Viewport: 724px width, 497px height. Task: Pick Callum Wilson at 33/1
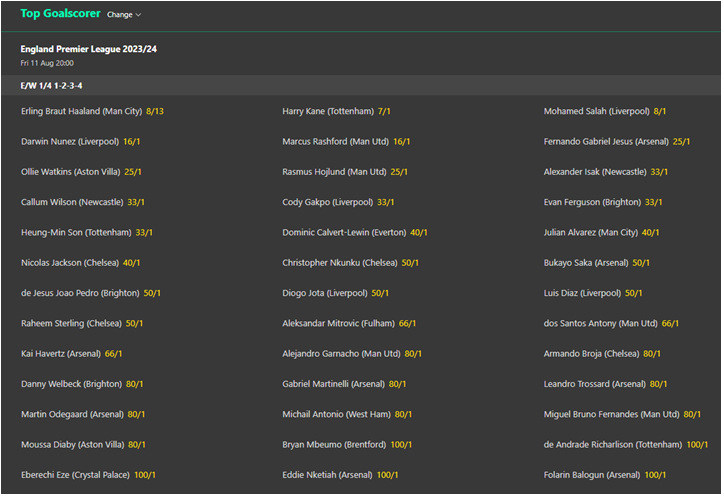(83, 202)
